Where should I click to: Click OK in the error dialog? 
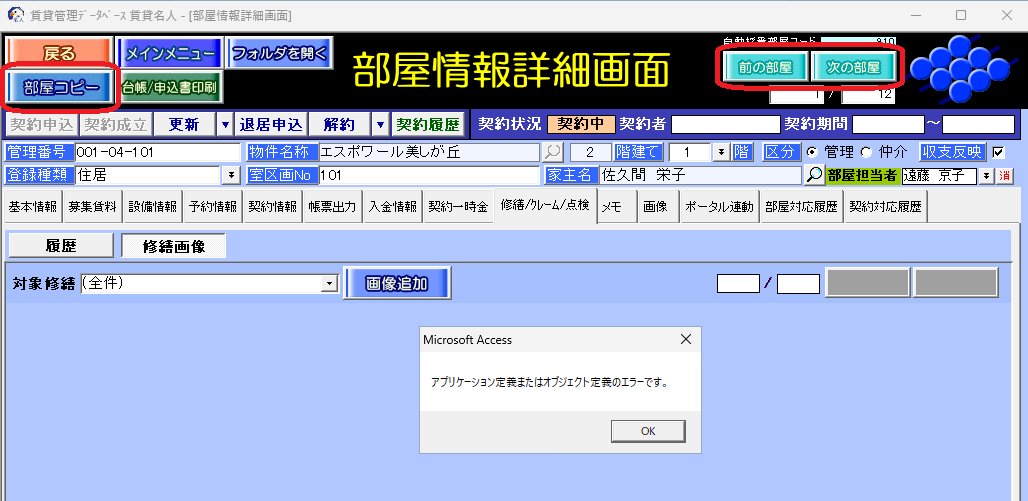point(648,430)
